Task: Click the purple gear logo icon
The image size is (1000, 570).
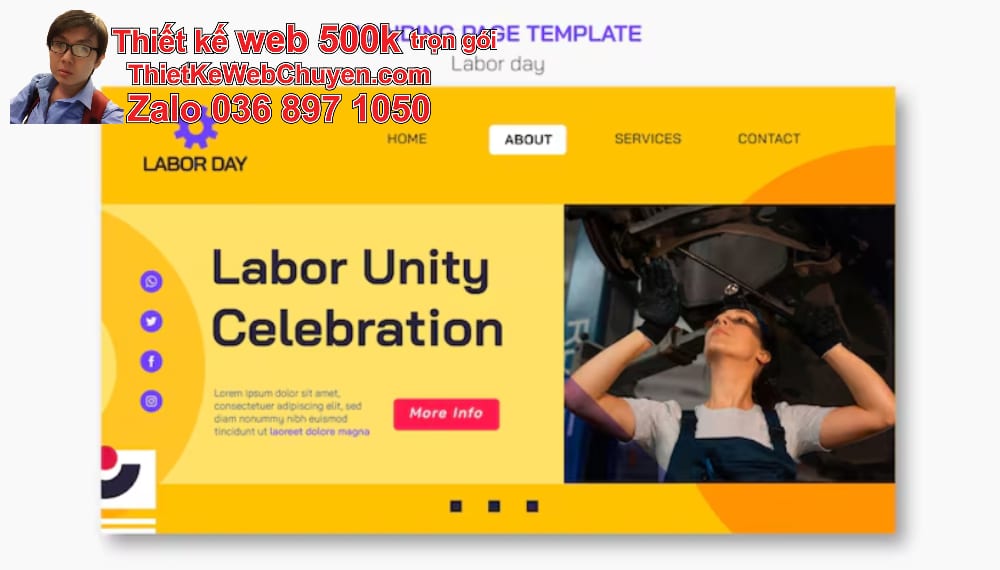Action: pyautogui.click(x=196, y=128)
